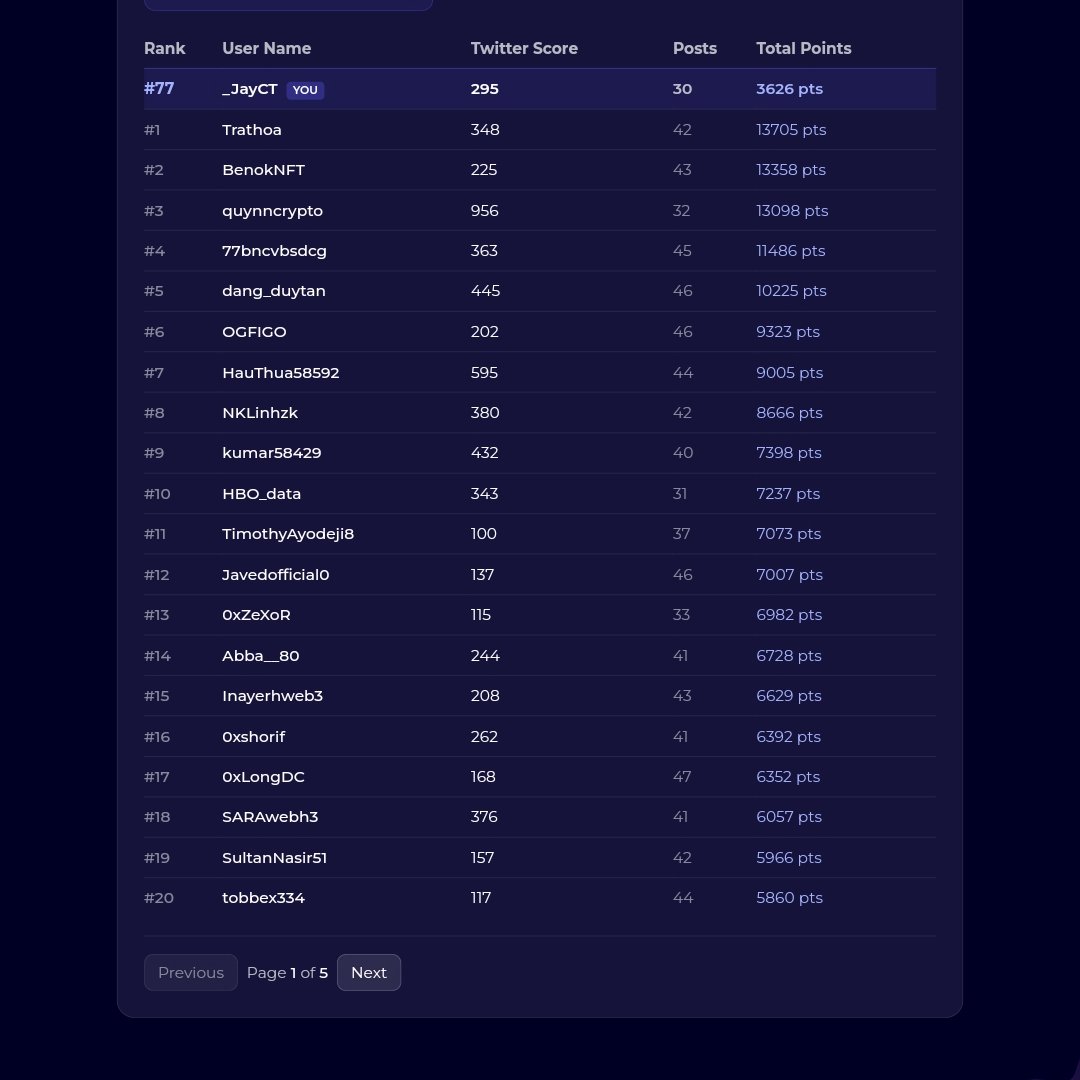This screenshot has height=1080, width=1080.
Task: Click the 6629 pts total points value
Action: coord(789,696)
